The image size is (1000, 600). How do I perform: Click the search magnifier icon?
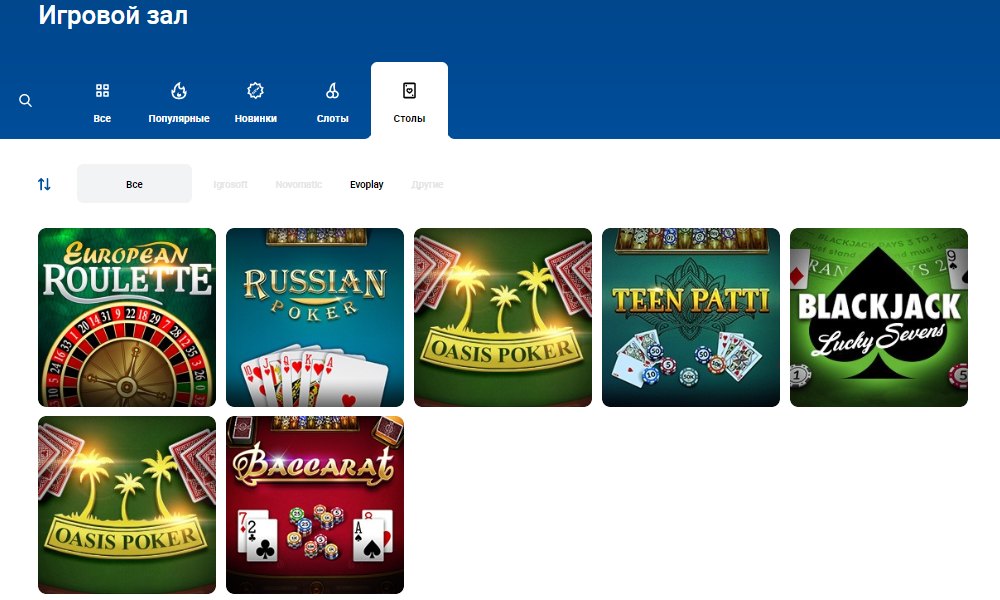click(x=26, y=101)
